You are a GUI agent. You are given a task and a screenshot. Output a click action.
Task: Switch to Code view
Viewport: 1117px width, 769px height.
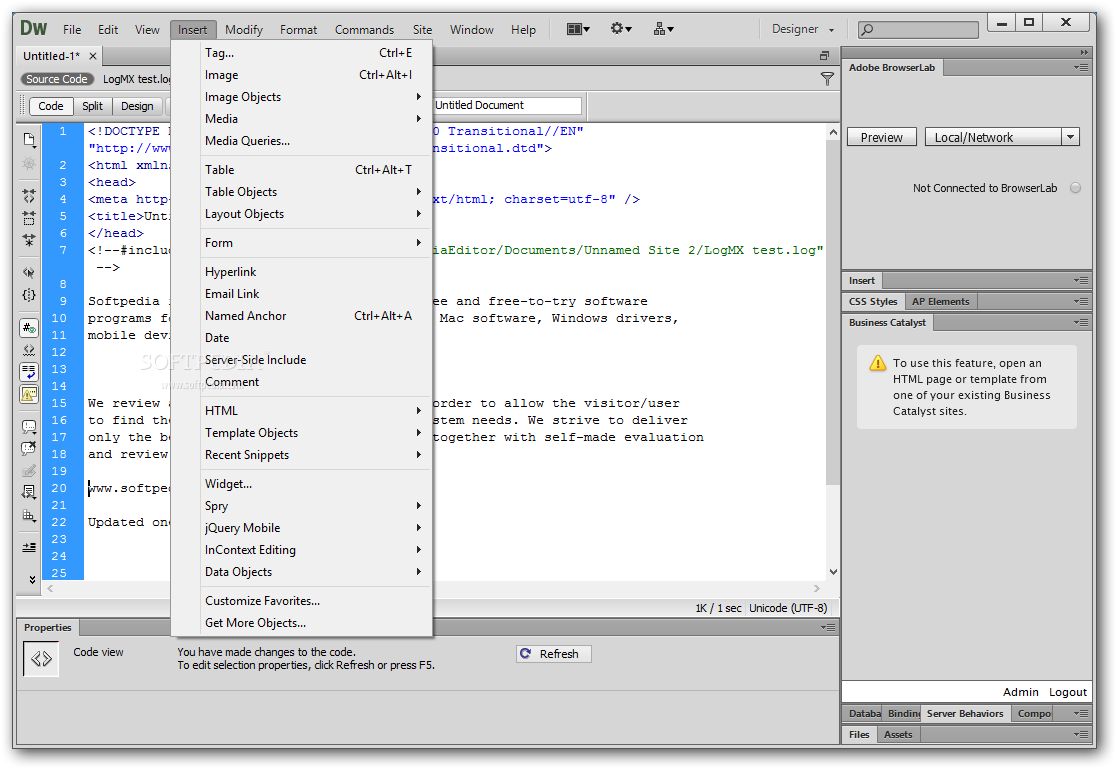pos(51,106)
